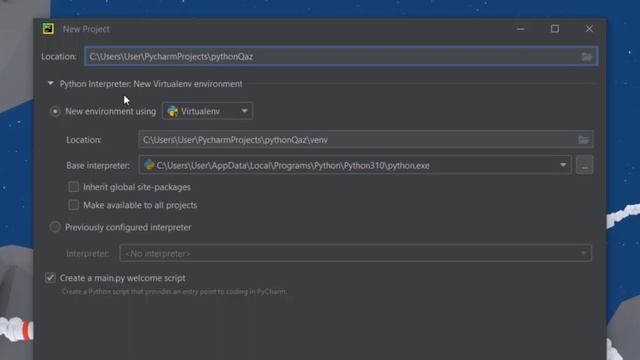This screenshot has width=640, height=360.
Task: Click the PyCharm logo in the title bar
Action: (x=48, y=29)
